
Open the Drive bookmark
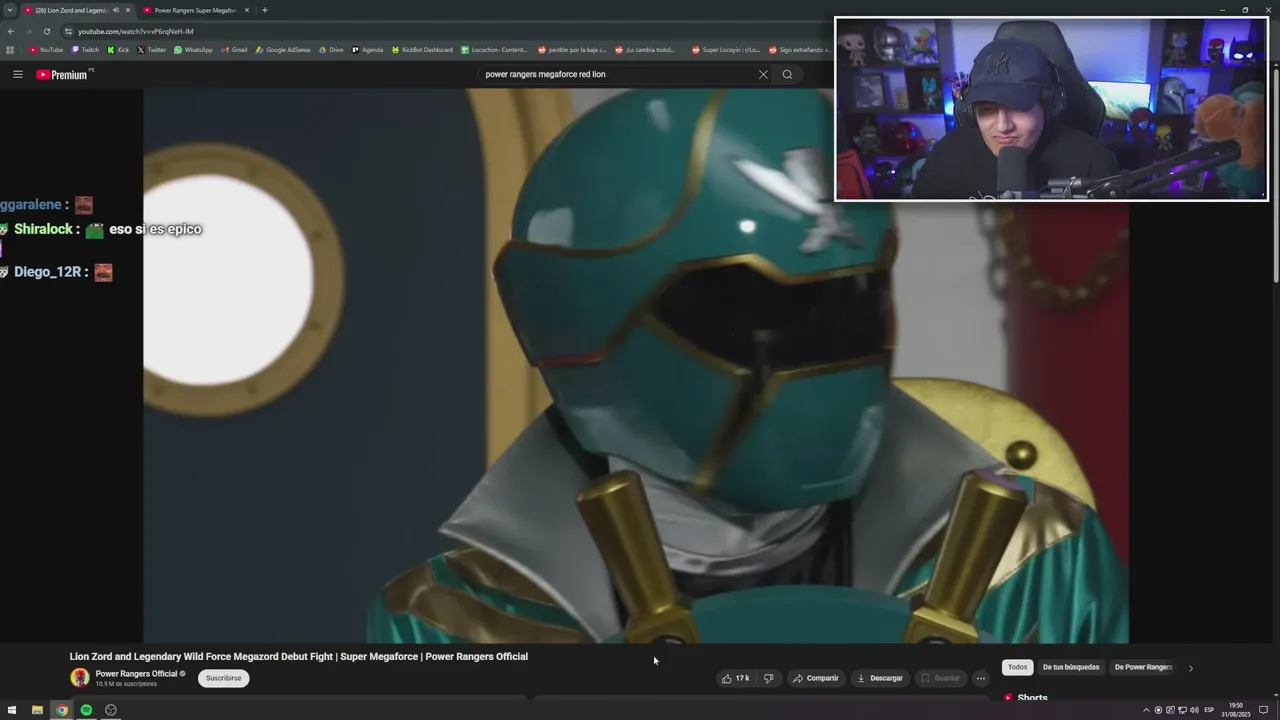(x=331, y=50)
